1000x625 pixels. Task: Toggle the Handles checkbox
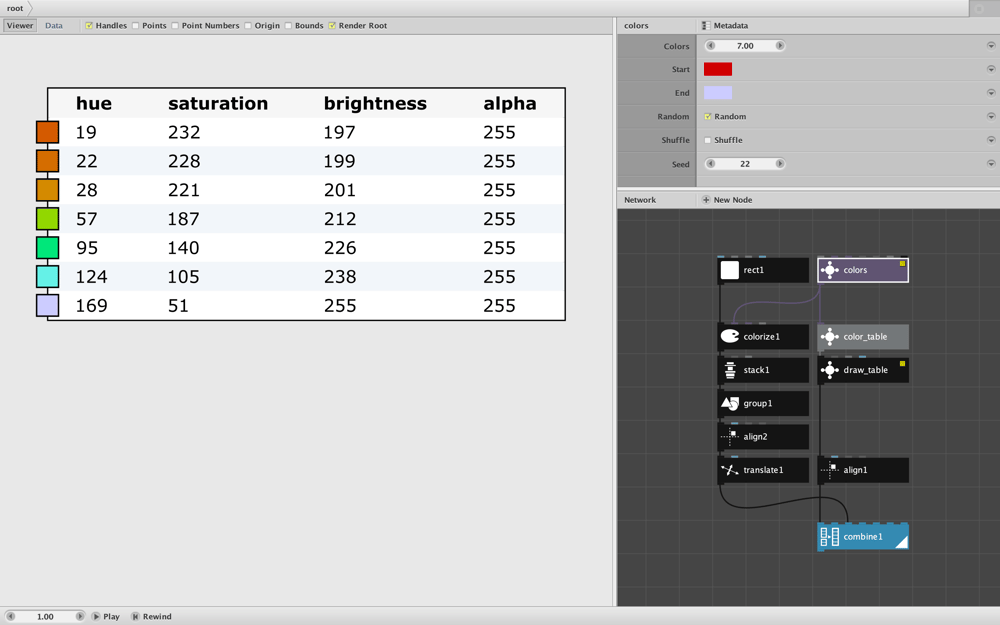89,26
